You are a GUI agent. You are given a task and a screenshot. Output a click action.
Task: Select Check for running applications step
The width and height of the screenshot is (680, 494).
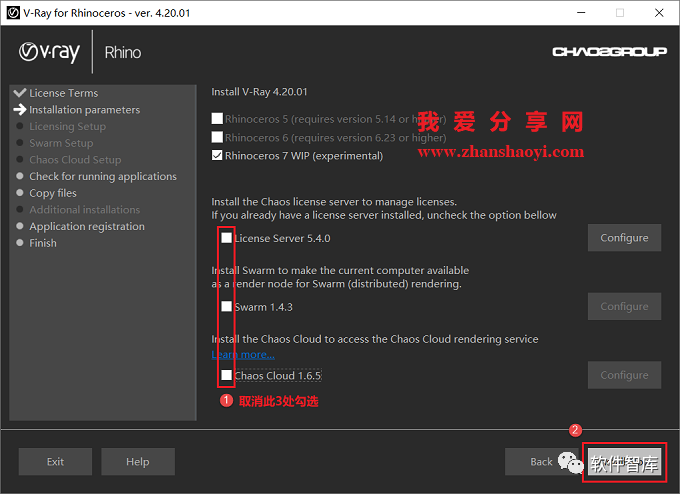(103, 176)
